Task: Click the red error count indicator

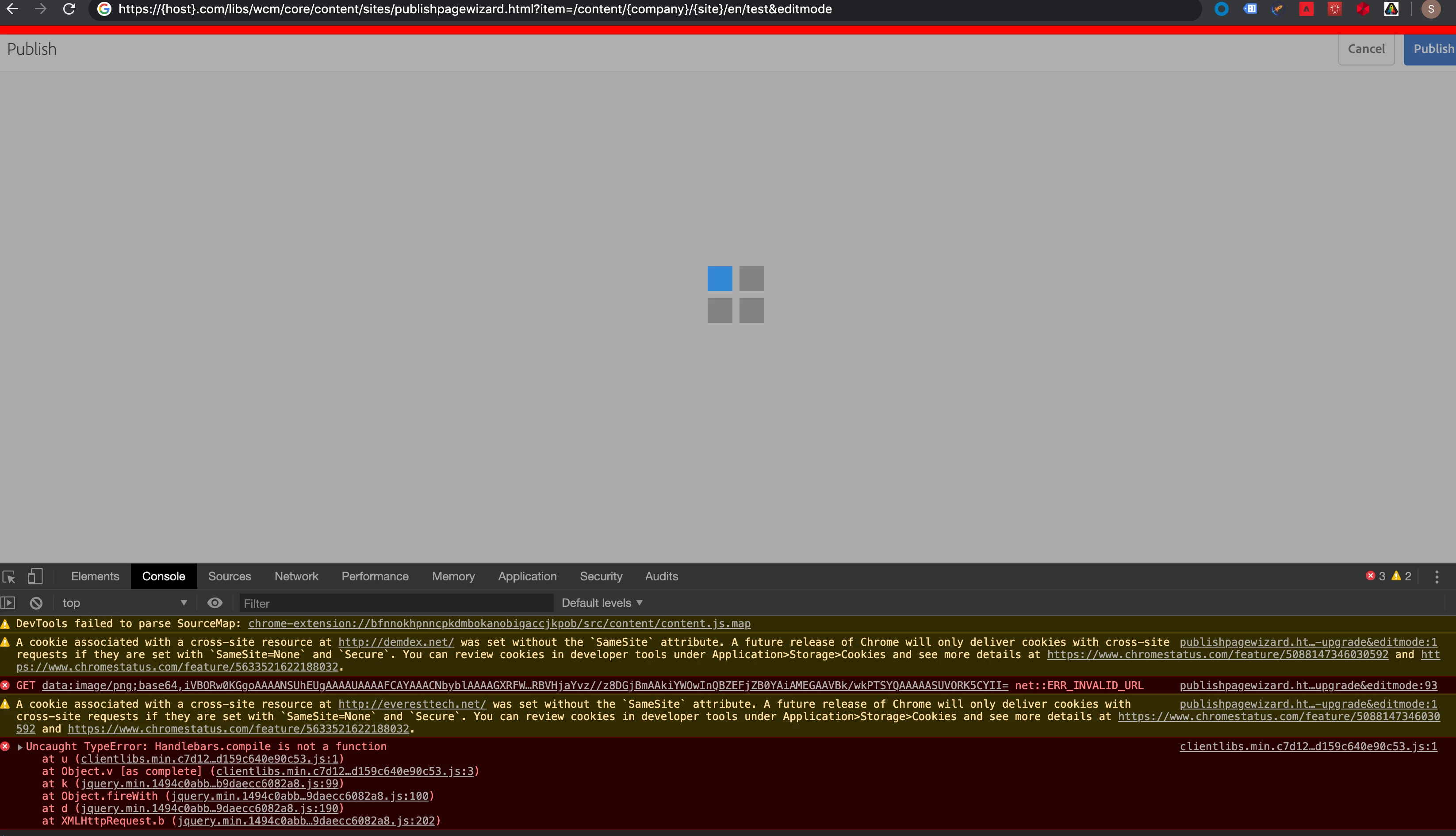Action: pyautogui.click(x=1375, y=576)
